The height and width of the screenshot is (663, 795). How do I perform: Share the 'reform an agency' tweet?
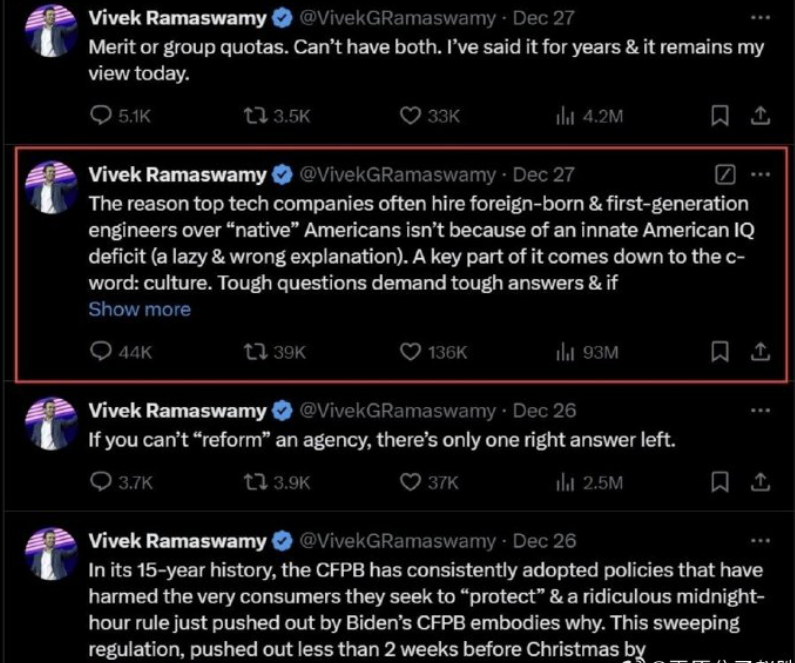click(760, 482)
